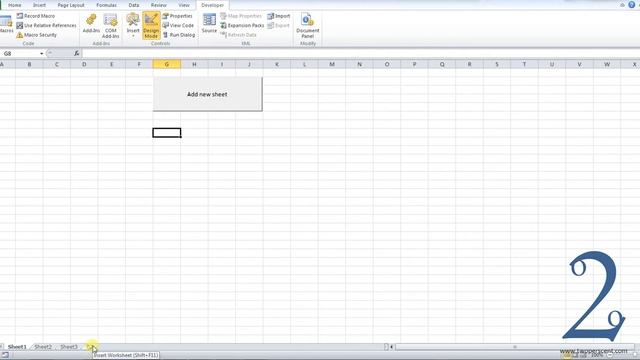Open control Properties
The height and width of the screenshot is (360, 640).
178,16
